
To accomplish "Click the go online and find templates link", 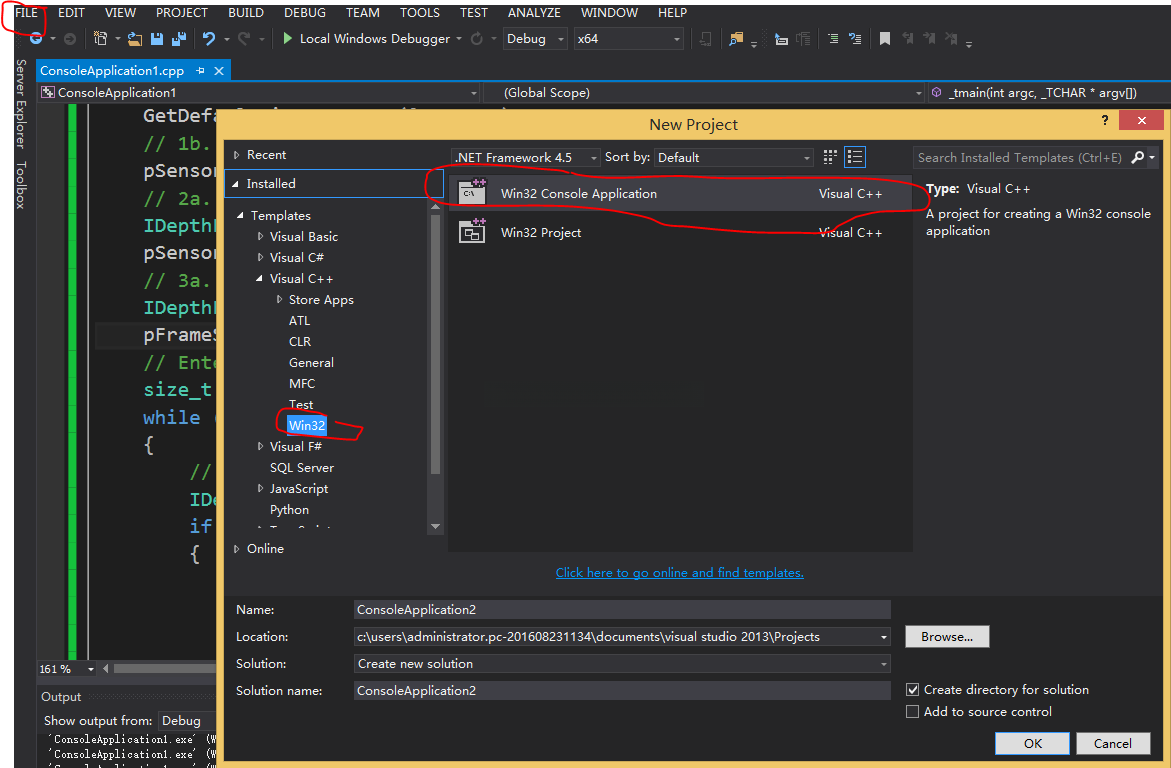I will (679, 573).
